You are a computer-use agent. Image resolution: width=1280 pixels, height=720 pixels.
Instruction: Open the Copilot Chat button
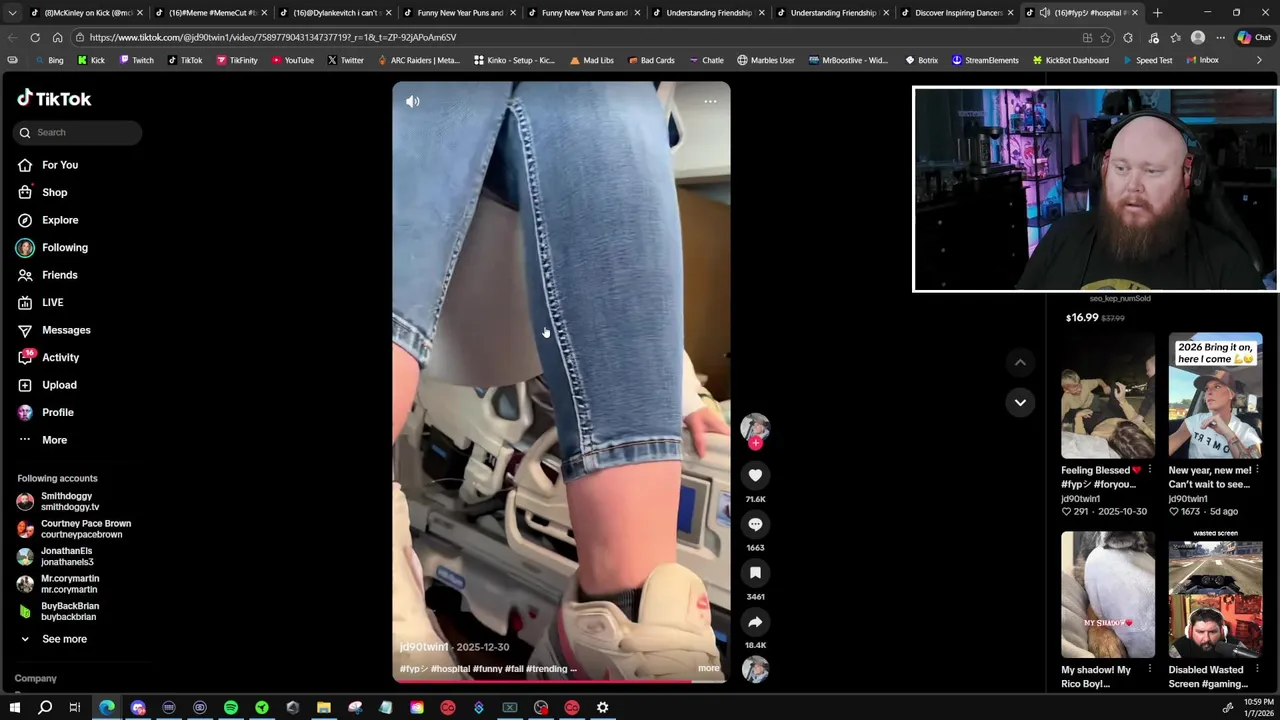click(x=1254, y=37)
